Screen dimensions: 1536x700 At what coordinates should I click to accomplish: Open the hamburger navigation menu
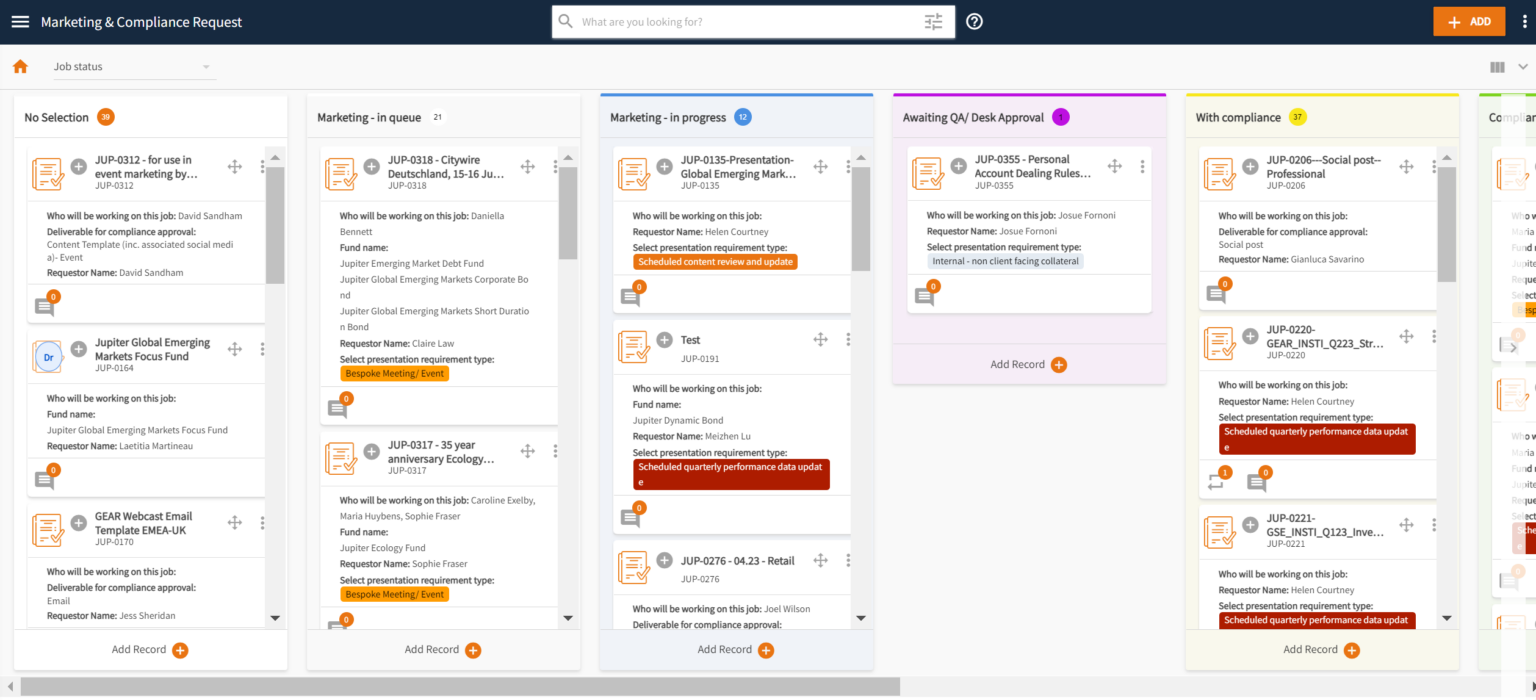pyautogui.click(x=20, y=21)
